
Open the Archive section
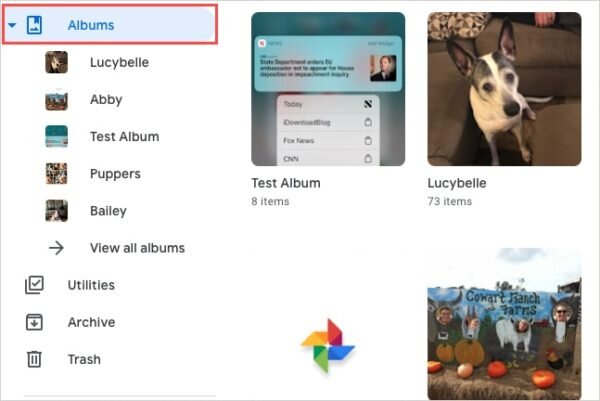click(91, 322)
